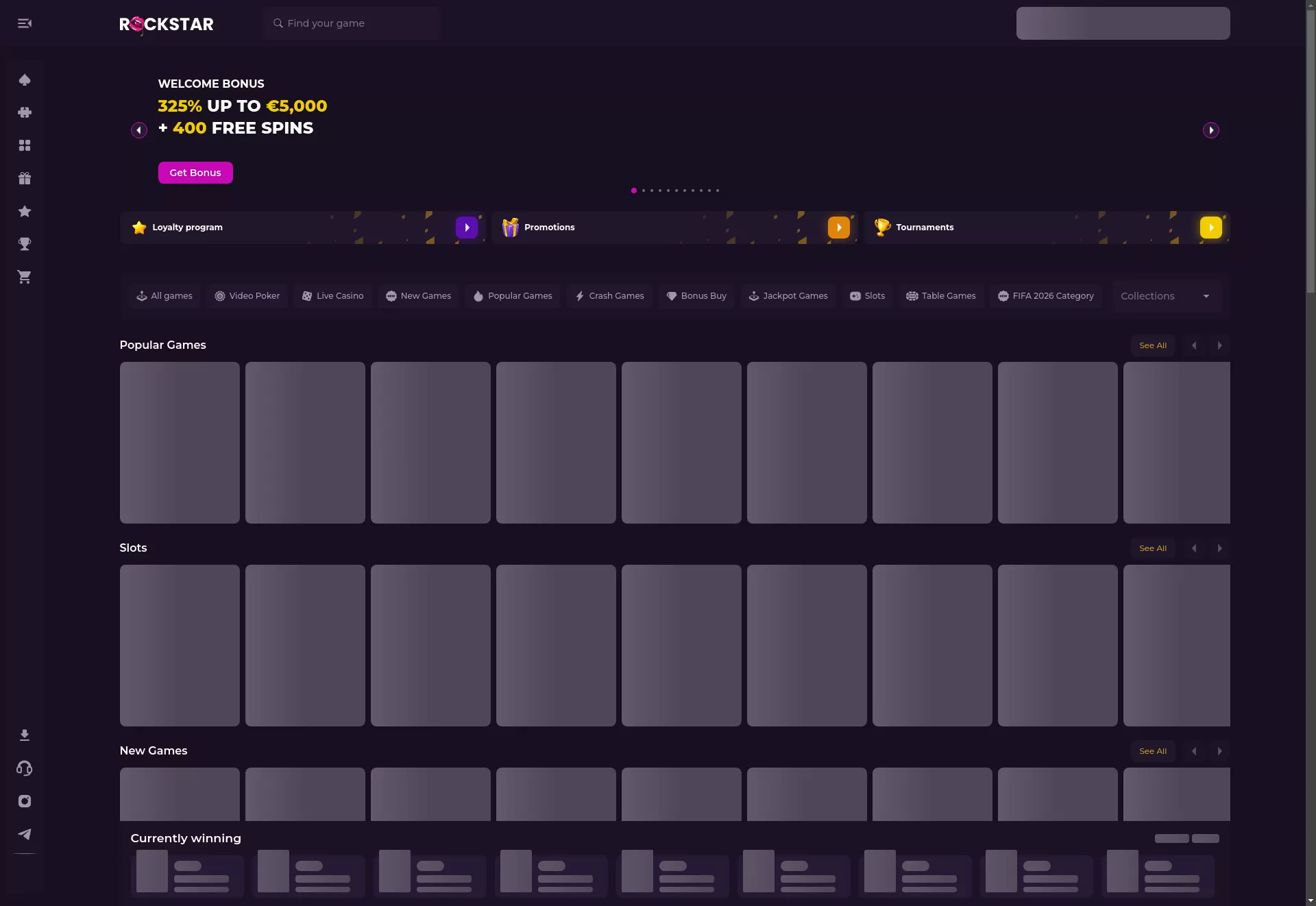The image size is (1316, 906).
Task: Click the Find your game search field
Action: 352,23
